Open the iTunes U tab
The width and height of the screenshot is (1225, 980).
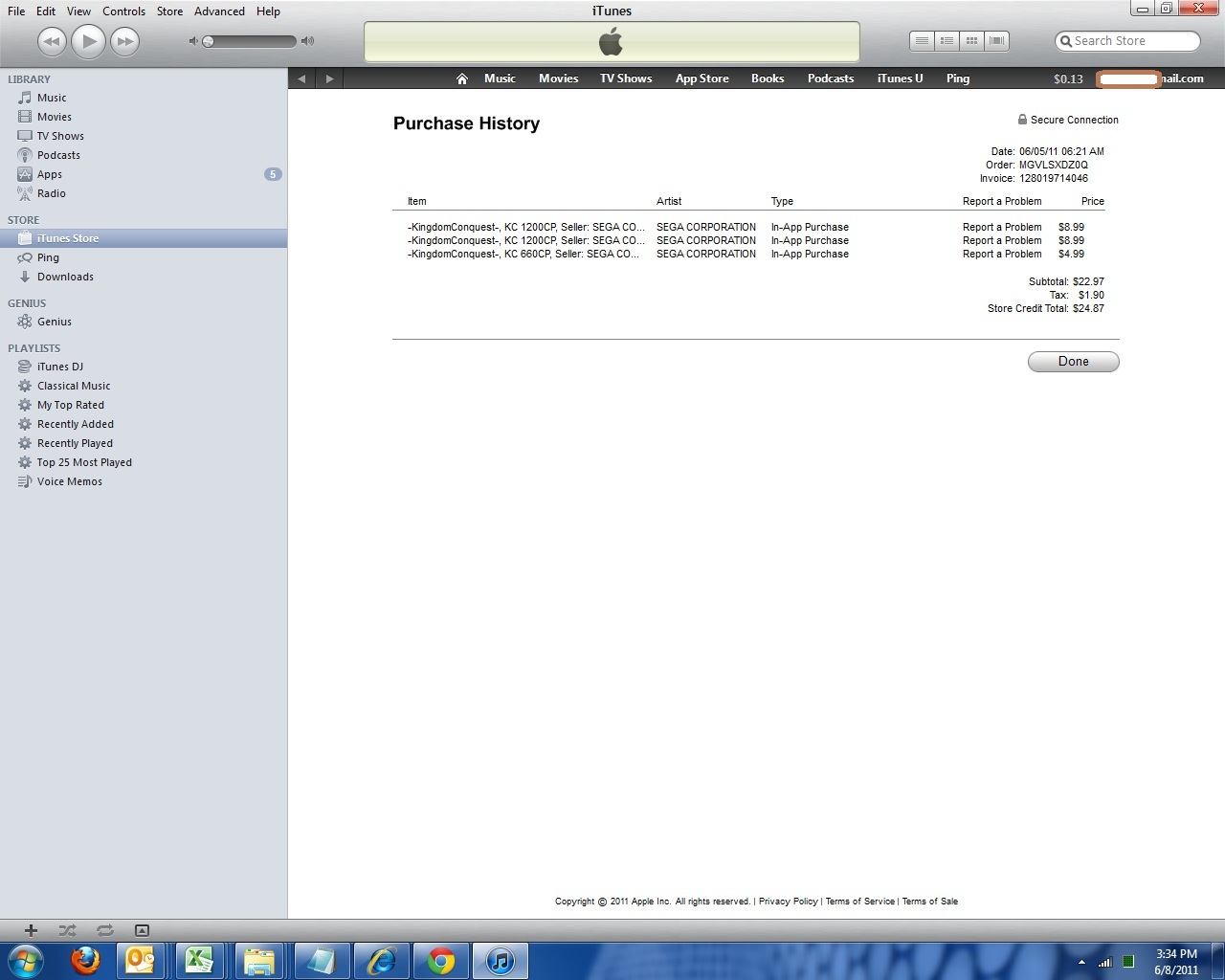(x=900, y=78)
